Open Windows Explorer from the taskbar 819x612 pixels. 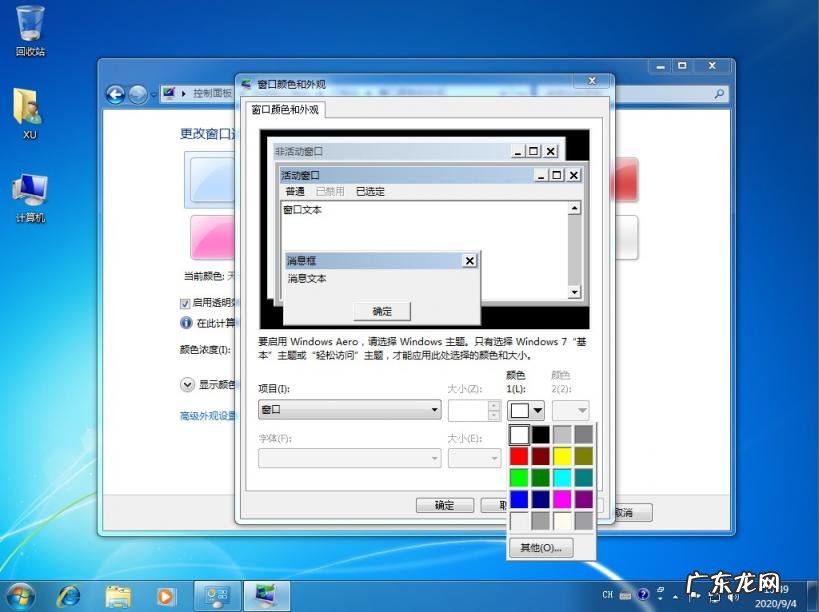point(118,596)
